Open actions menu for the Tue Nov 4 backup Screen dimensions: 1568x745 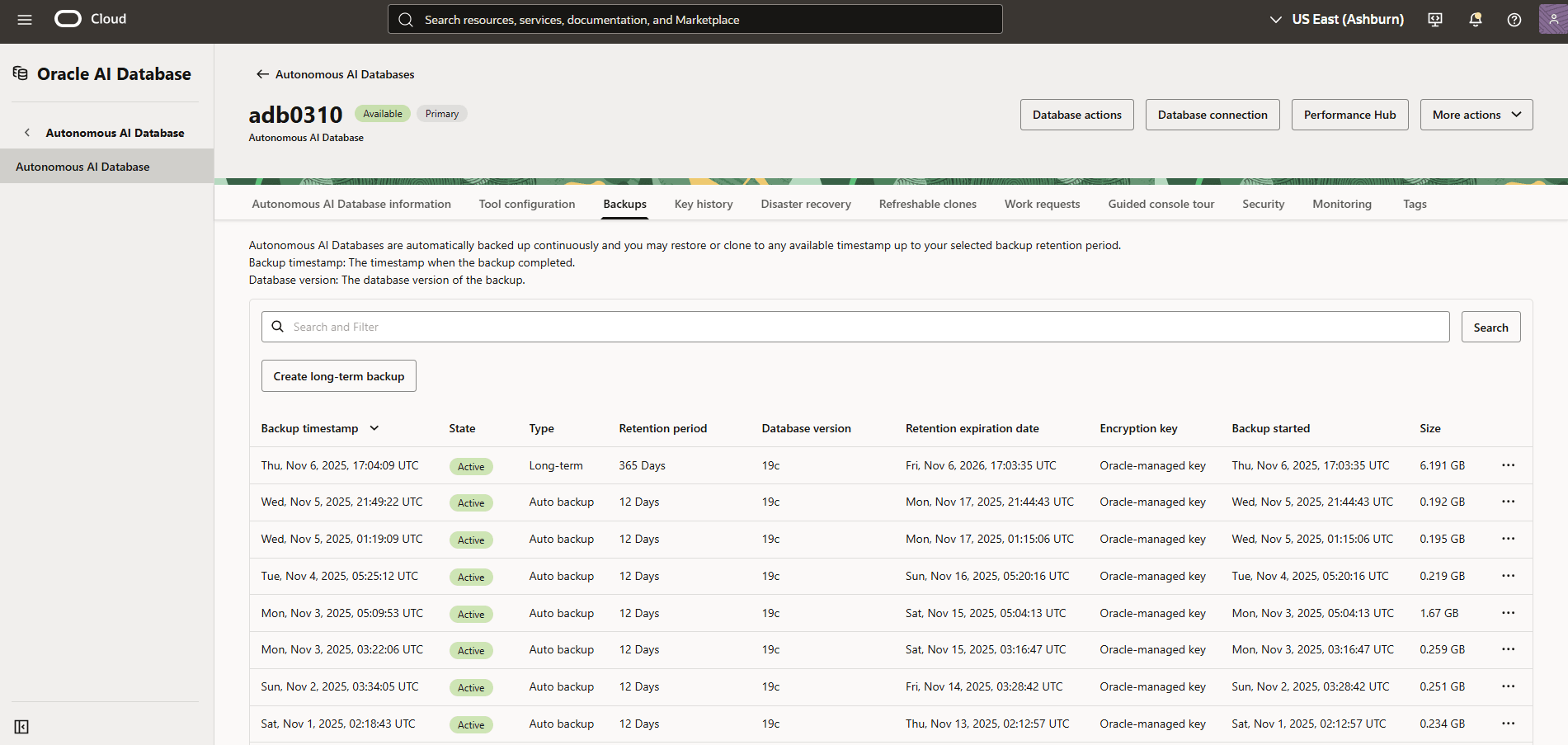pyautogui.click(x=1509, y=576)
